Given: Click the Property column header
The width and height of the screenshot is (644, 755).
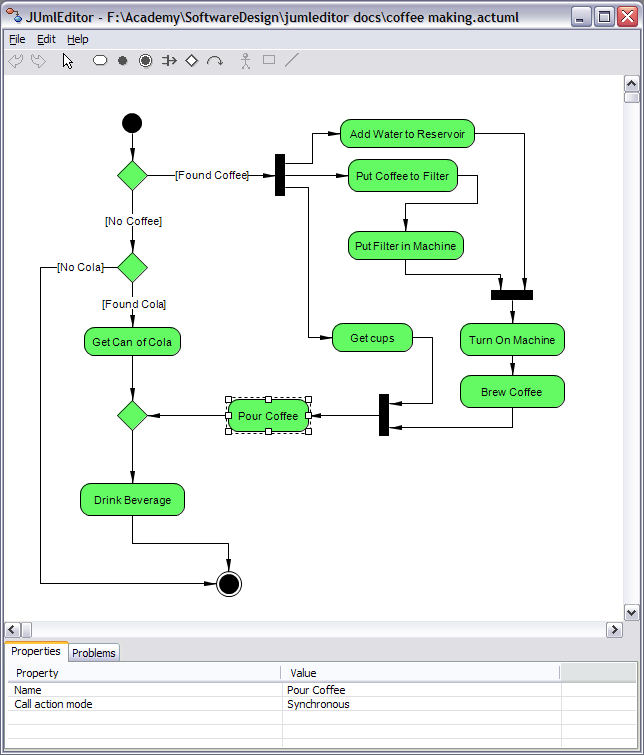Looking at the screenshot, I should pyautogui.click(x=145, y=673).
